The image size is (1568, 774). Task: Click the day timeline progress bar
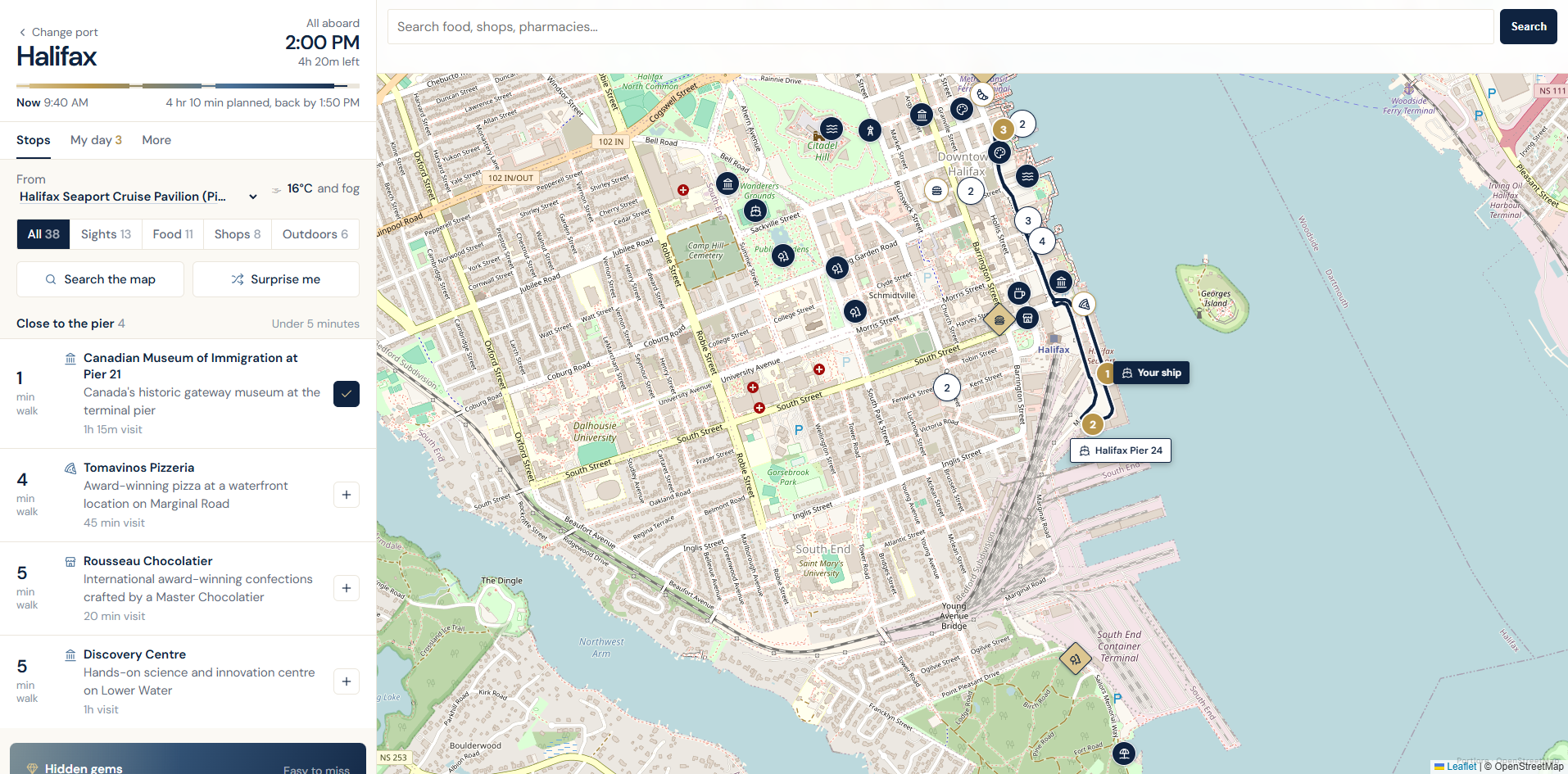(x=188, y=85)
